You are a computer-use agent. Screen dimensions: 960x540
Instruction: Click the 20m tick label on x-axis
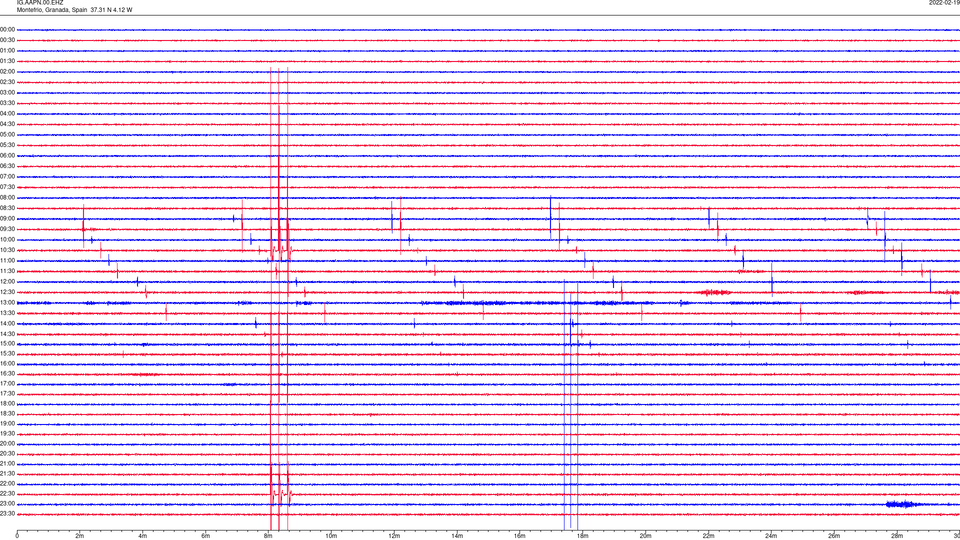pyautogui.click(x=645, y=536)
